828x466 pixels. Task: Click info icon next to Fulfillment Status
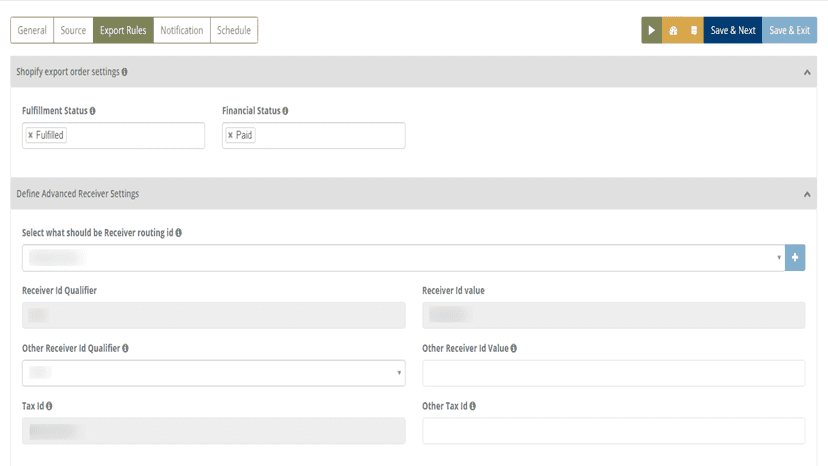(x=92, y=111)
